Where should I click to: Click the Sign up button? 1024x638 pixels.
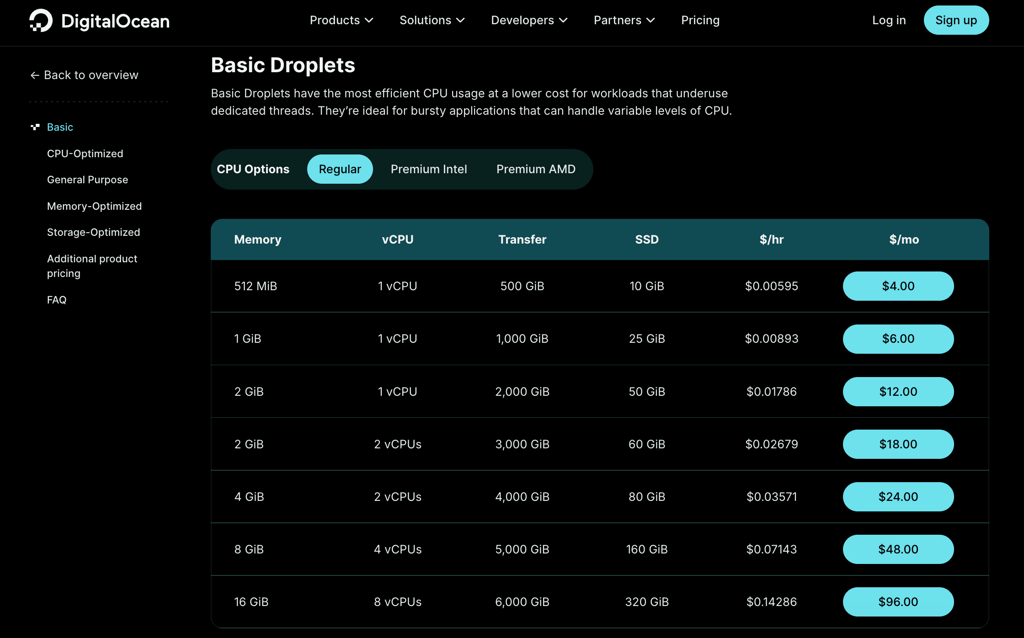tap(956, 20)
